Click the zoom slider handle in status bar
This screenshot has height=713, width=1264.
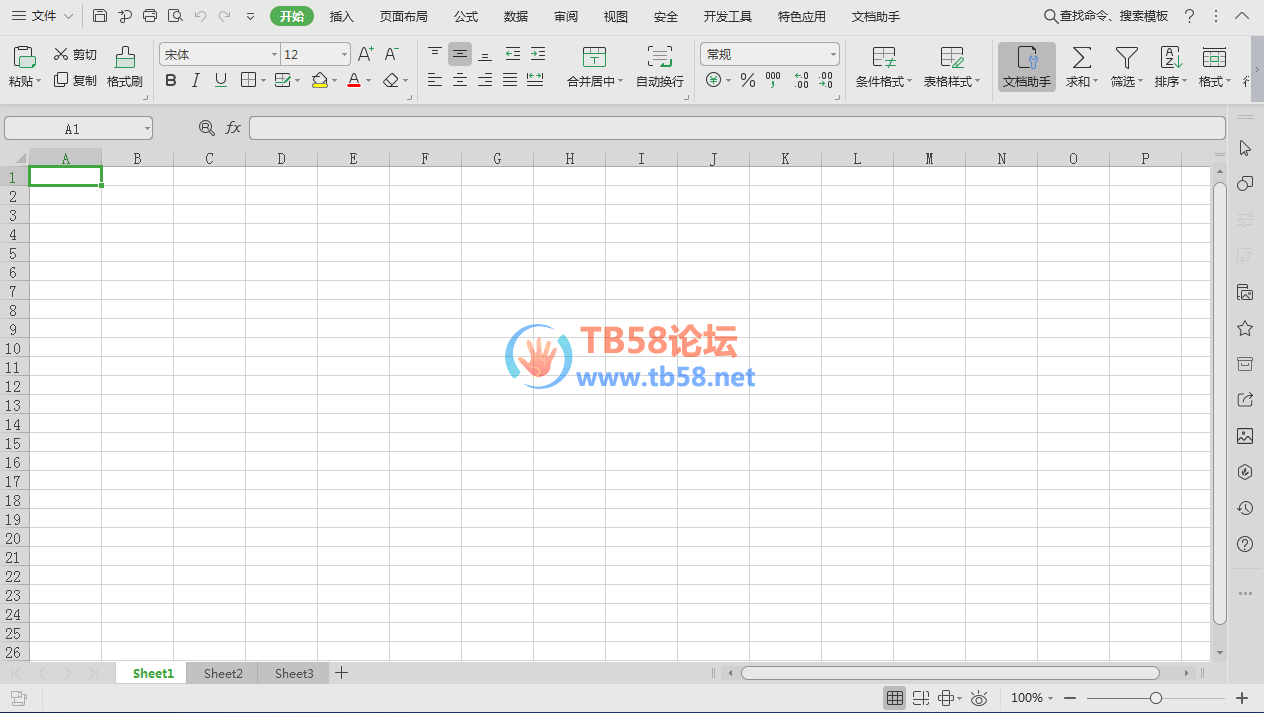(1156, 698)
